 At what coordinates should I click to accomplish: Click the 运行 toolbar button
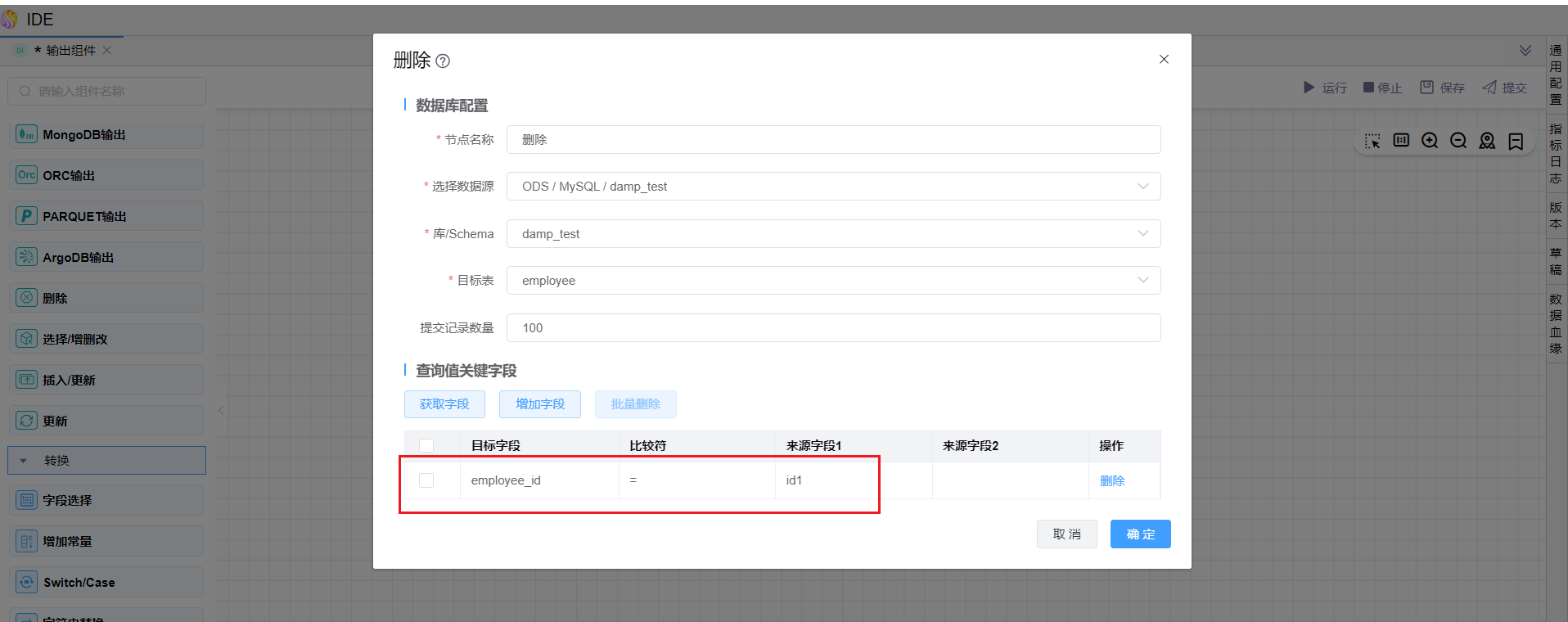[x=1325, y=88]
